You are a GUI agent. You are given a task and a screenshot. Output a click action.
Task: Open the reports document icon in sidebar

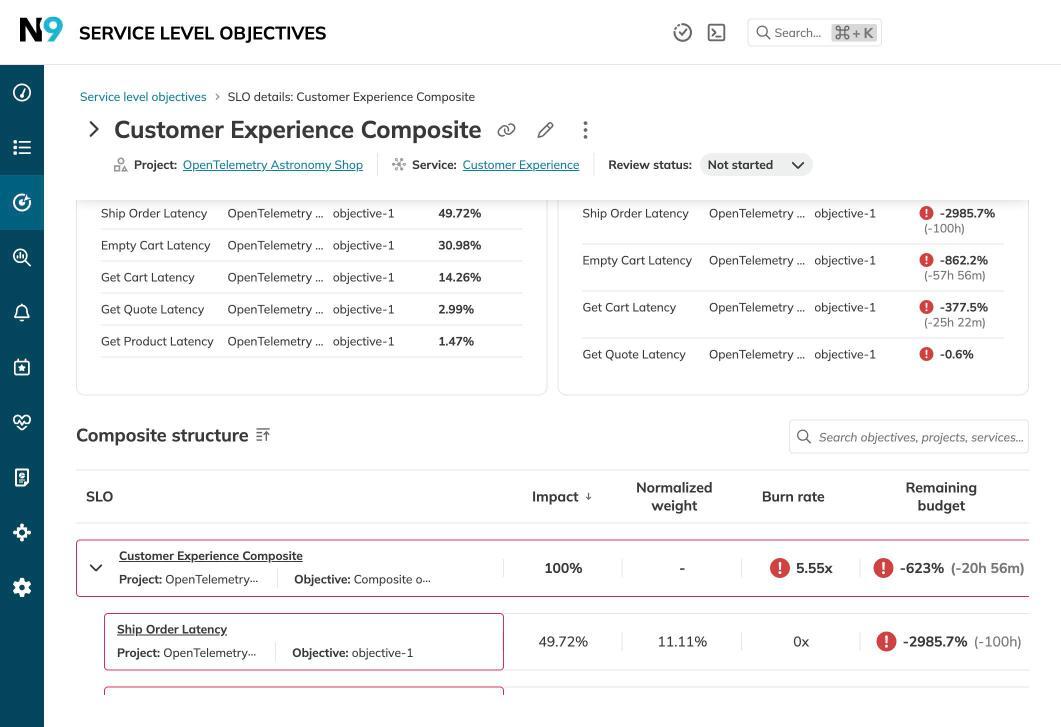click(21, 476)
